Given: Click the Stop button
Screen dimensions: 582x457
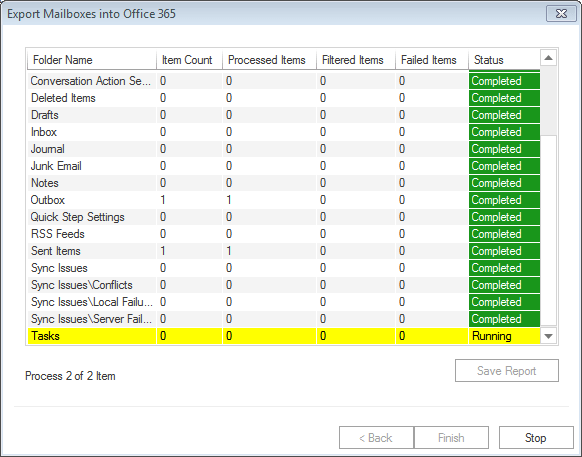Looking at the screenshot, I should point(536,438).
